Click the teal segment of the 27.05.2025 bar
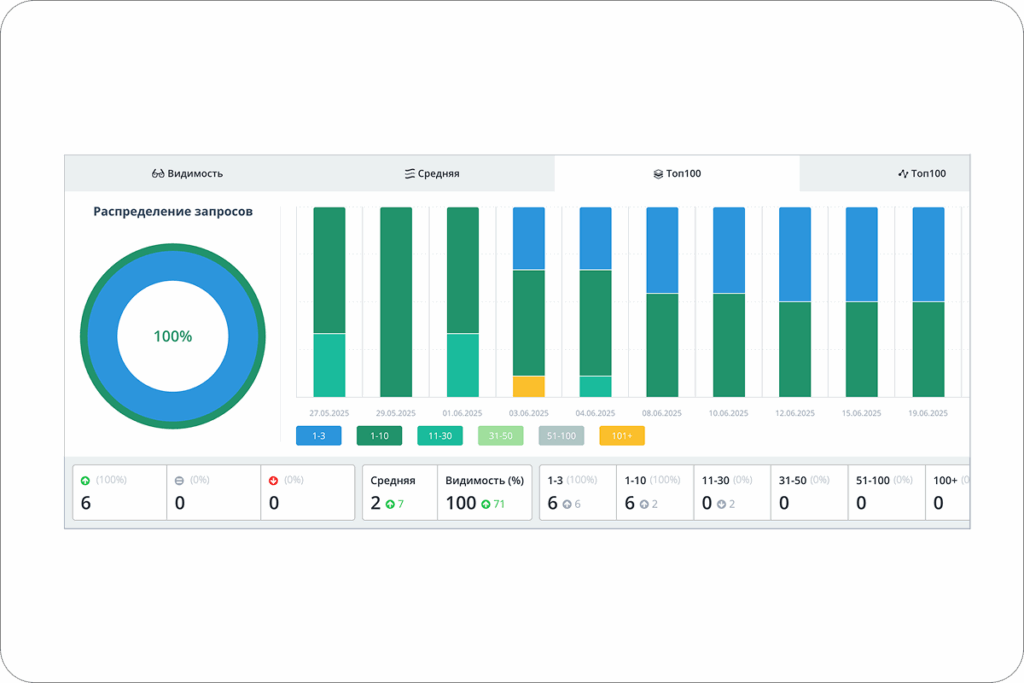Viewport: 1024px width, 683px height. [329, 366]
